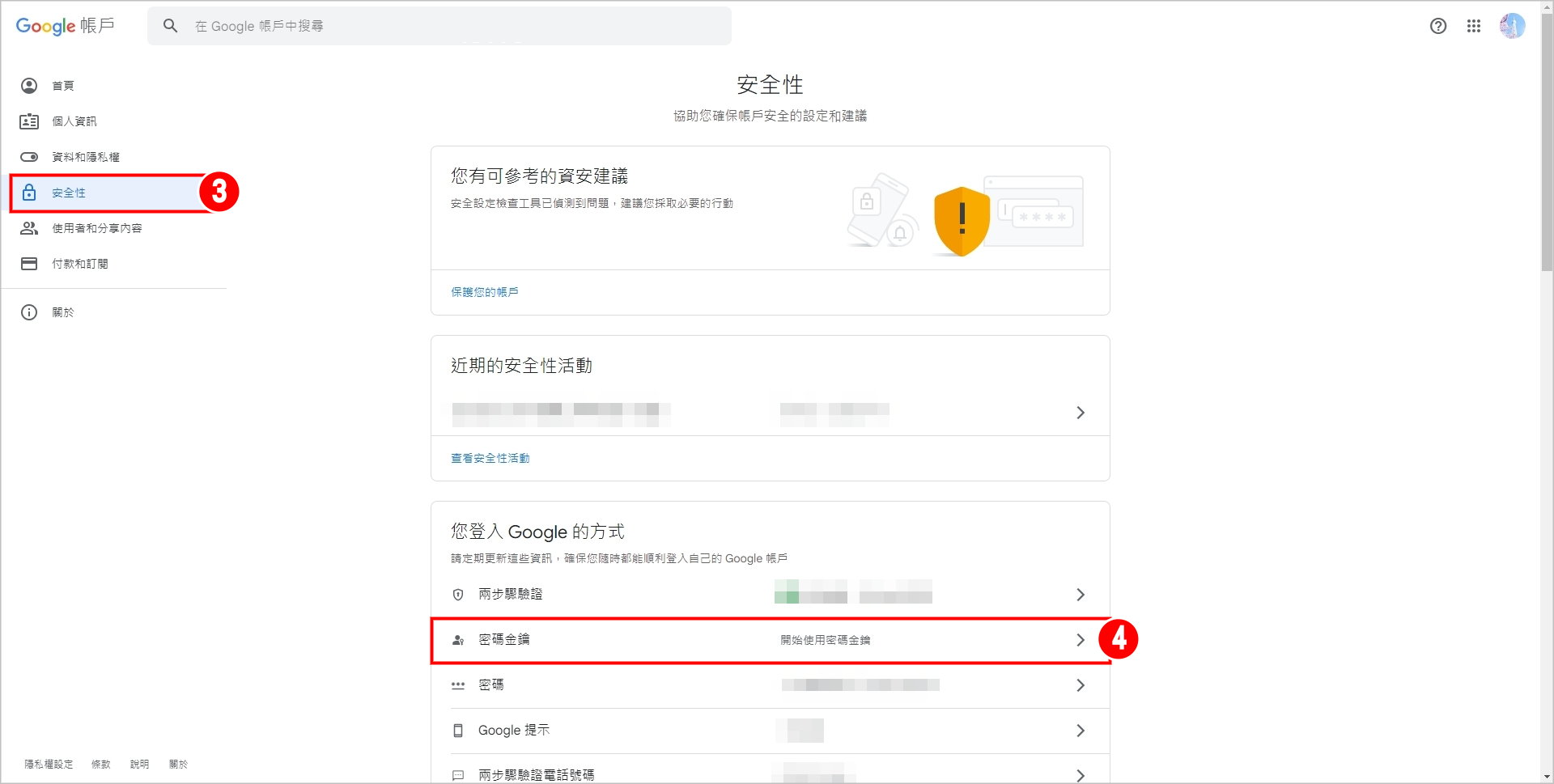Click the 安全性 padlock icon
1554x784 pixels.
click(29, 193)
